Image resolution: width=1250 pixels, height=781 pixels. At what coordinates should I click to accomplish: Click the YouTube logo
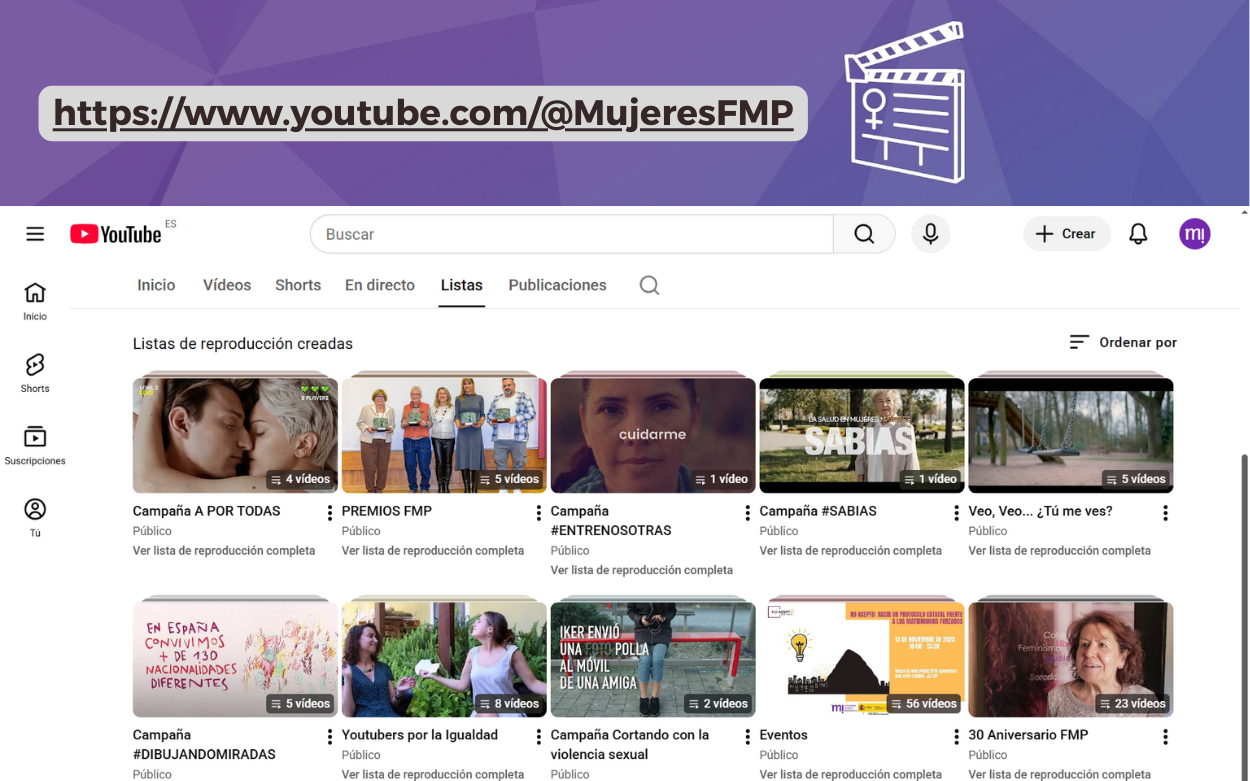(x=116, y=234)
